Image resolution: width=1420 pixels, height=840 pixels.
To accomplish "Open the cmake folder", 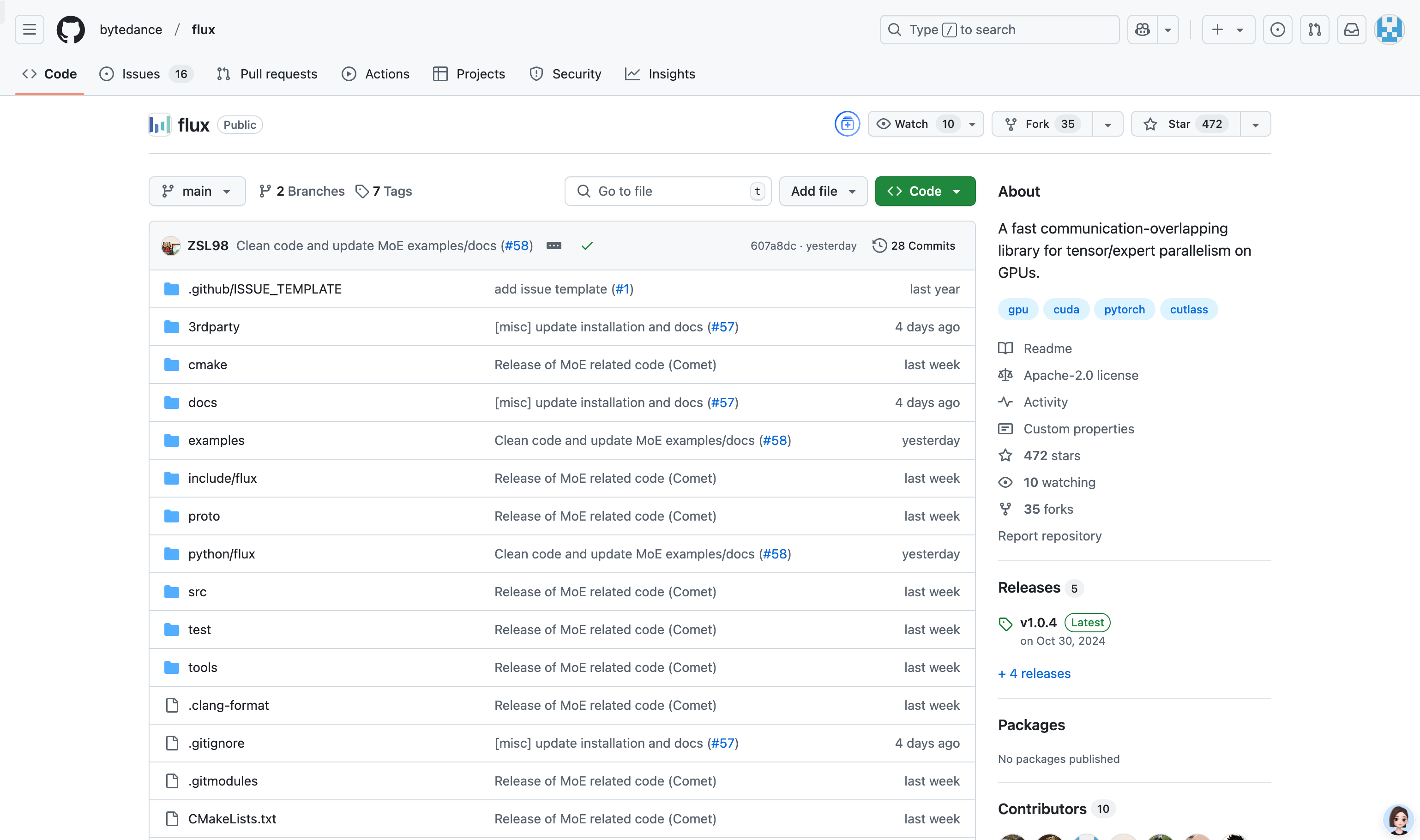I will pyautogui.click(x=208, y=365).
